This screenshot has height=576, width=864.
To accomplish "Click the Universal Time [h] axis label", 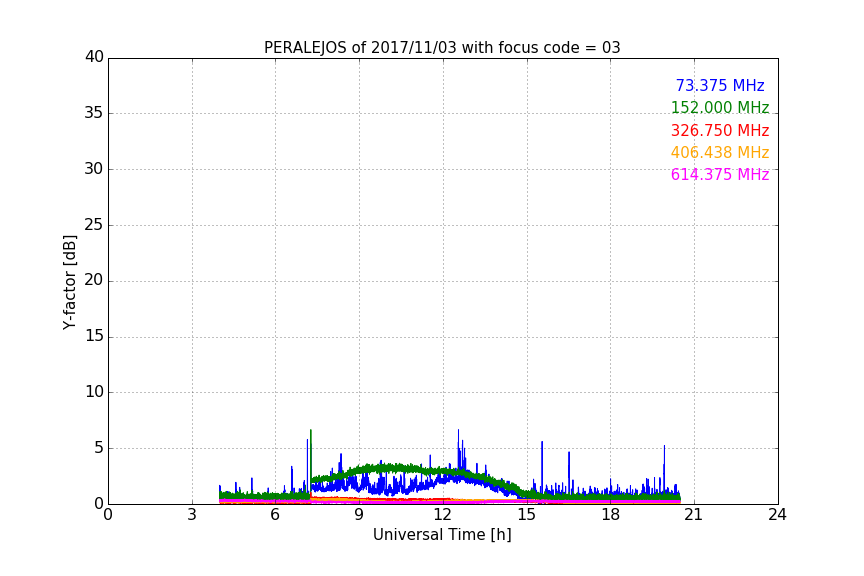I will click(442, 535).
